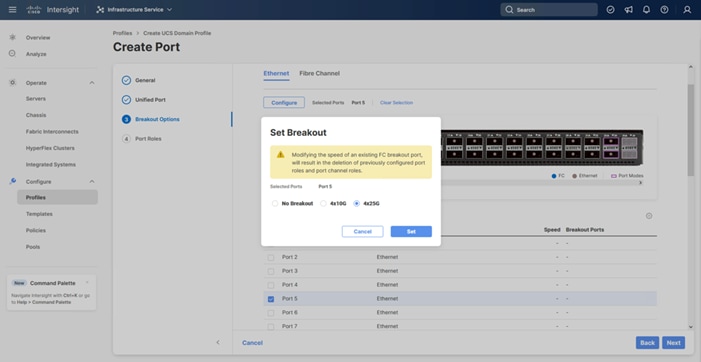Viewport: 701px width, 362px height.
Task: Open Fabric Interconnects in the sidebar
Action: [52, 131]
